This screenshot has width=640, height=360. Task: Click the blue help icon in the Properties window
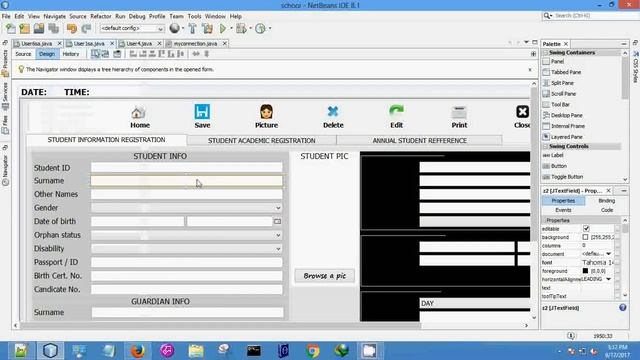coord(622,308)
